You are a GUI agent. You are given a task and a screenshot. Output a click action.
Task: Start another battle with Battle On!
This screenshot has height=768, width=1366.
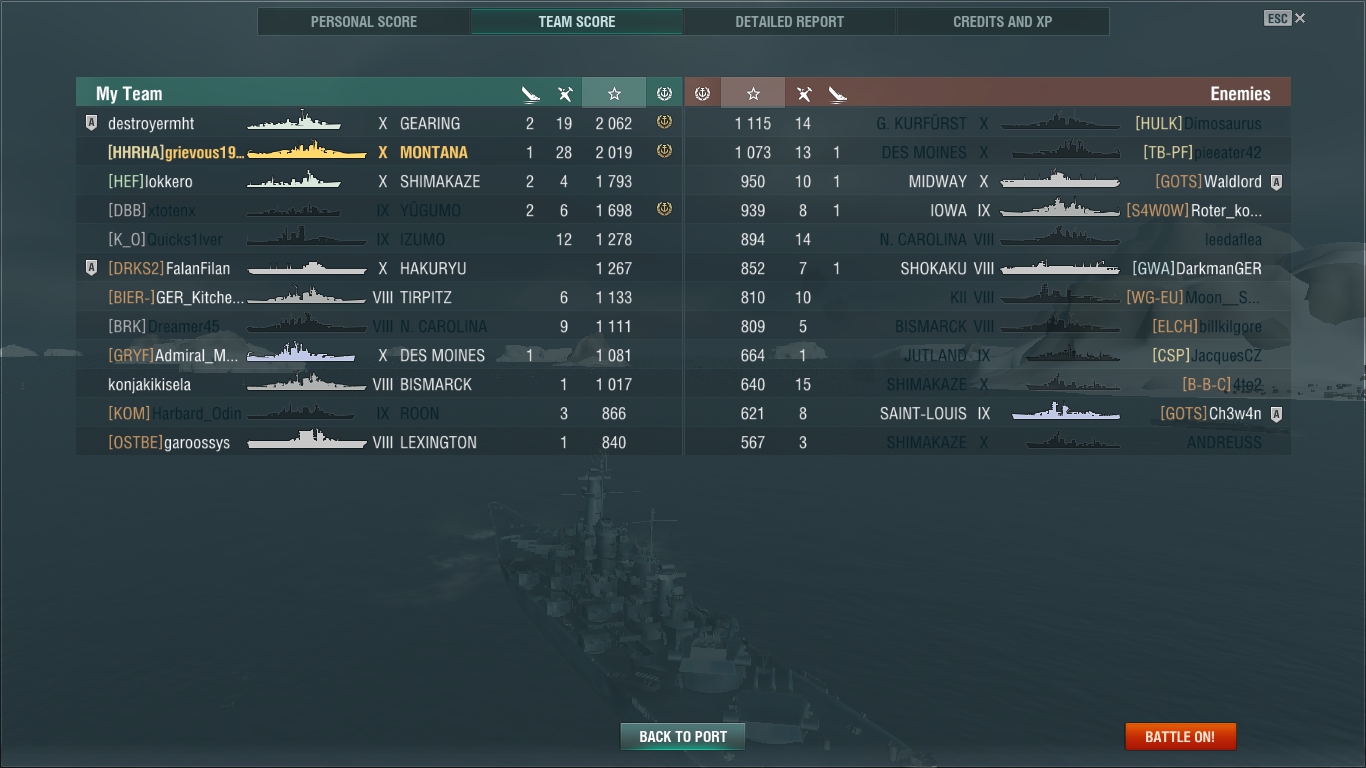pyautogui.click(x=1180, y=737)
